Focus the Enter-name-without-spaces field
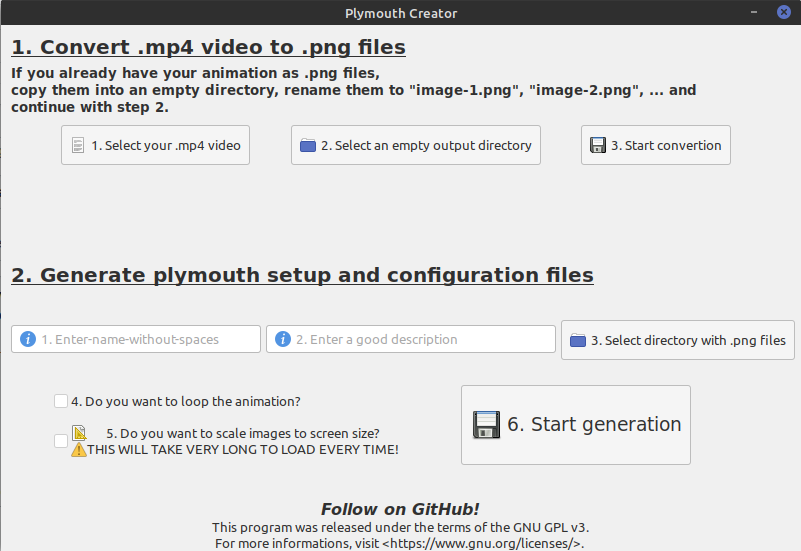Screen dimensions: 801x551 click(x=136, y=339)
